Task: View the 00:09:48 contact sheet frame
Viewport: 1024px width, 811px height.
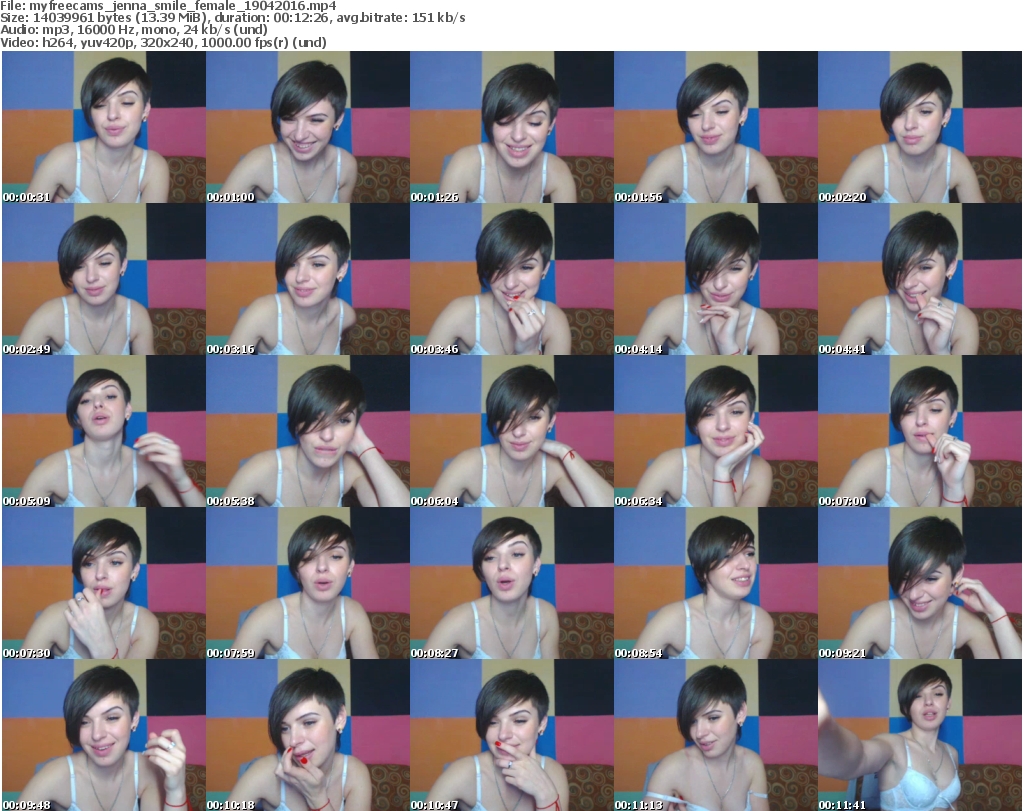Action: [x=104, y=735]
